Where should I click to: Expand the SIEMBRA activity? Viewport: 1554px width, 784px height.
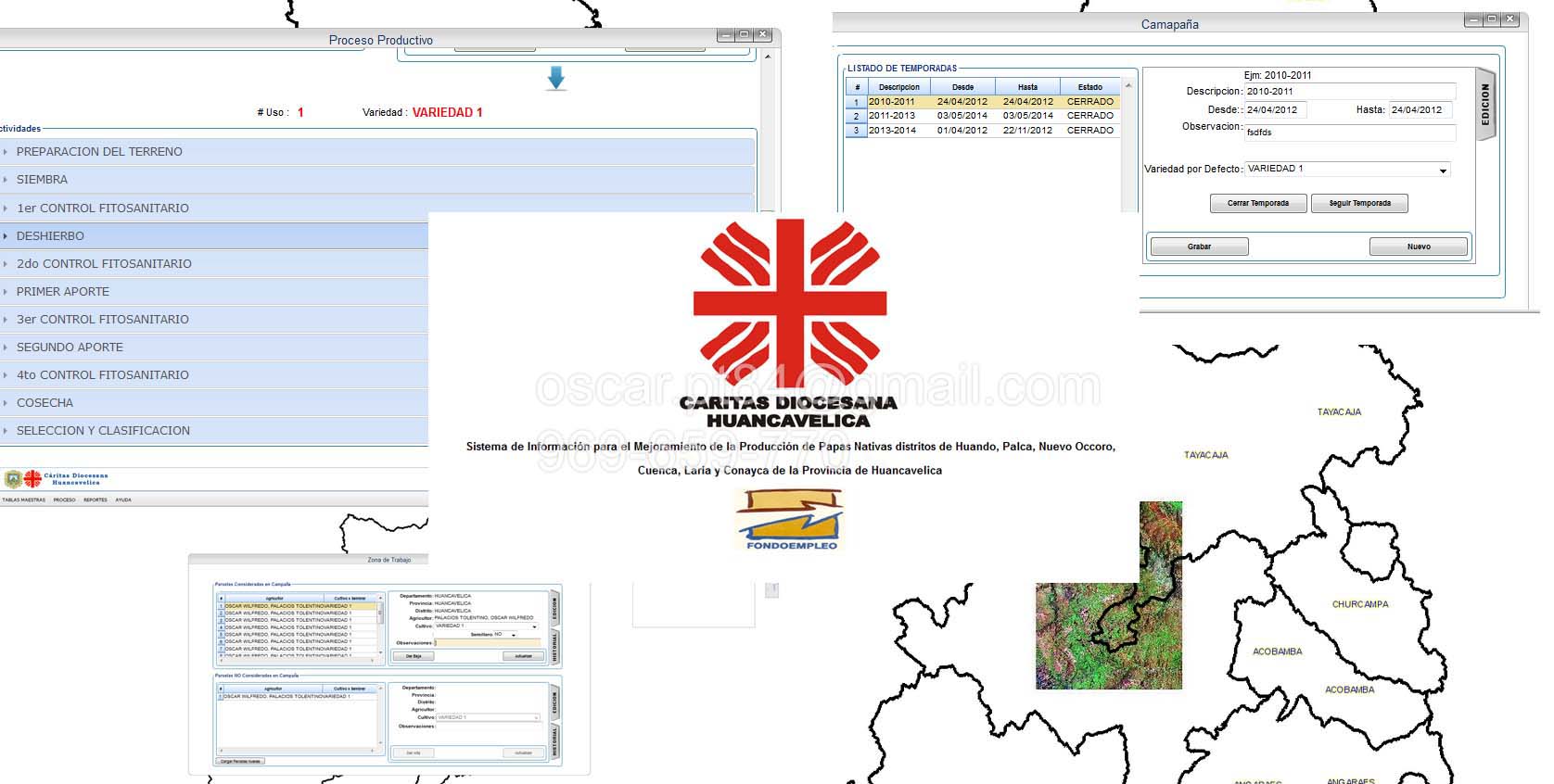tap(377, 179)
